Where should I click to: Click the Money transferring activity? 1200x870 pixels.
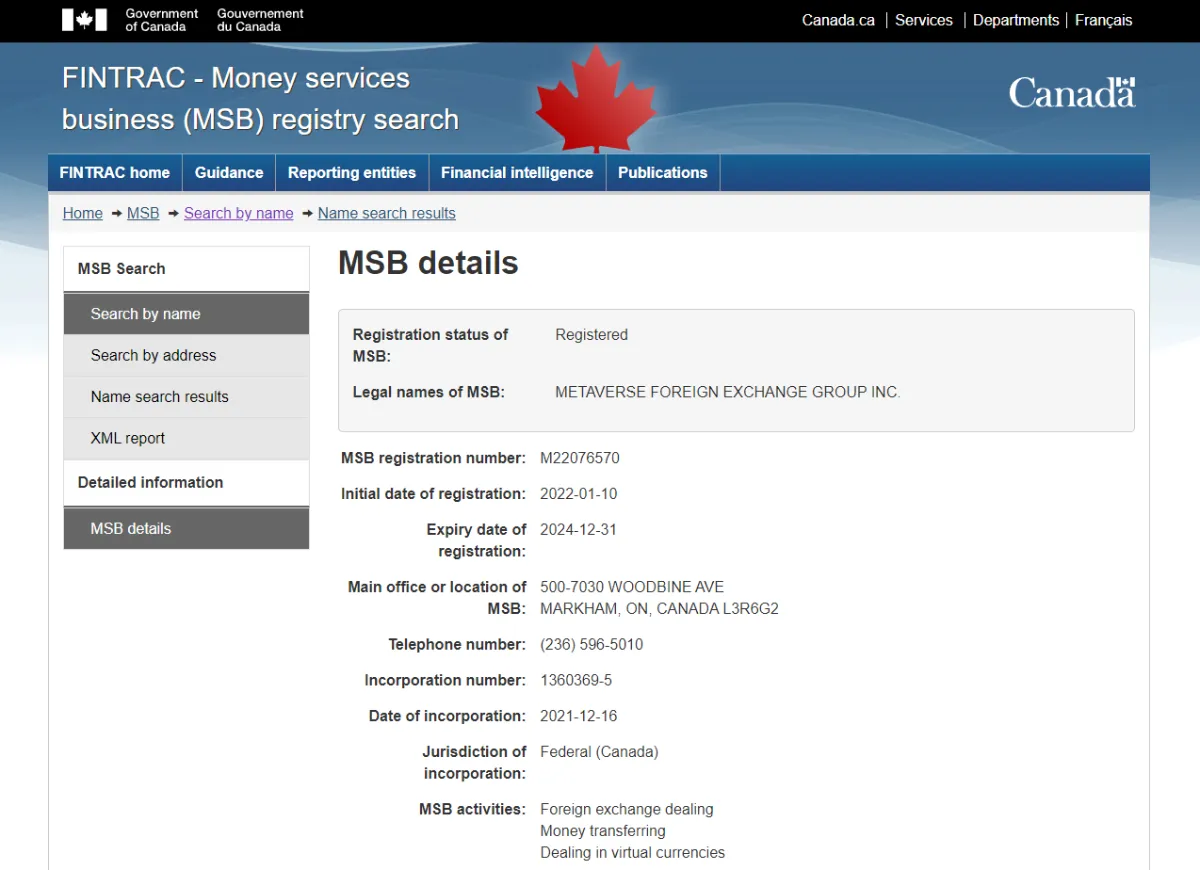point(603,831)
